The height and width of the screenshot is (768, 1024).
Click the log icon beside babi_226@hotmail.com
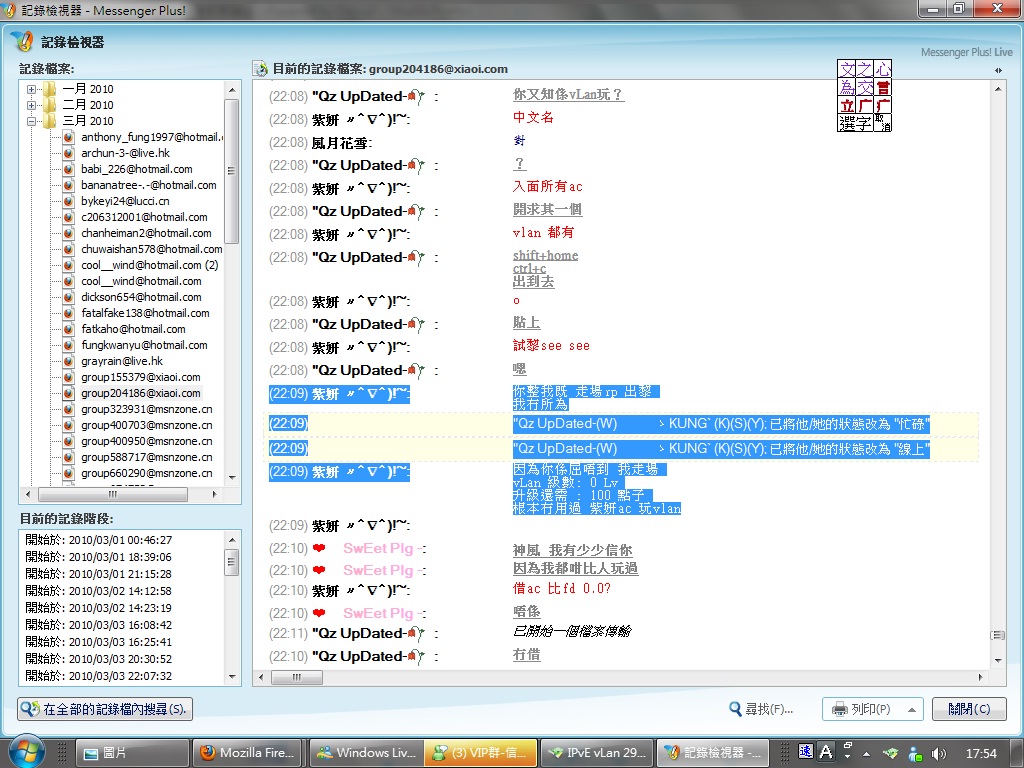point(68,169)
